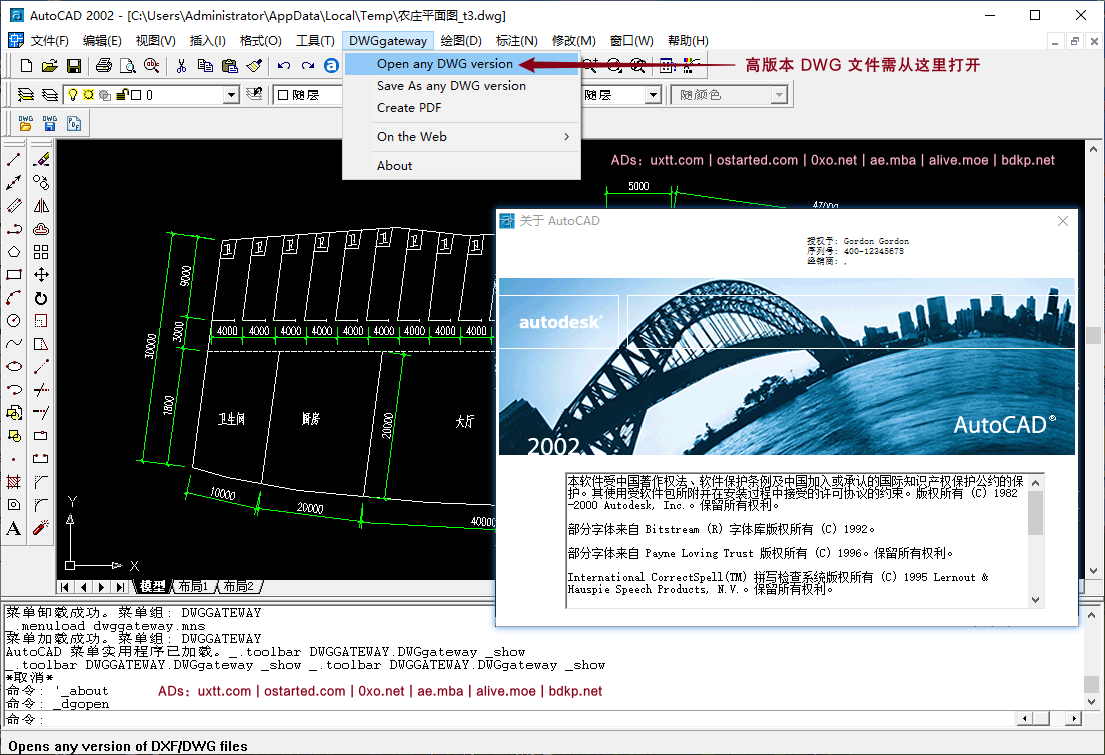Open the linetype 随层 dropdown arrow

point(653,94)
